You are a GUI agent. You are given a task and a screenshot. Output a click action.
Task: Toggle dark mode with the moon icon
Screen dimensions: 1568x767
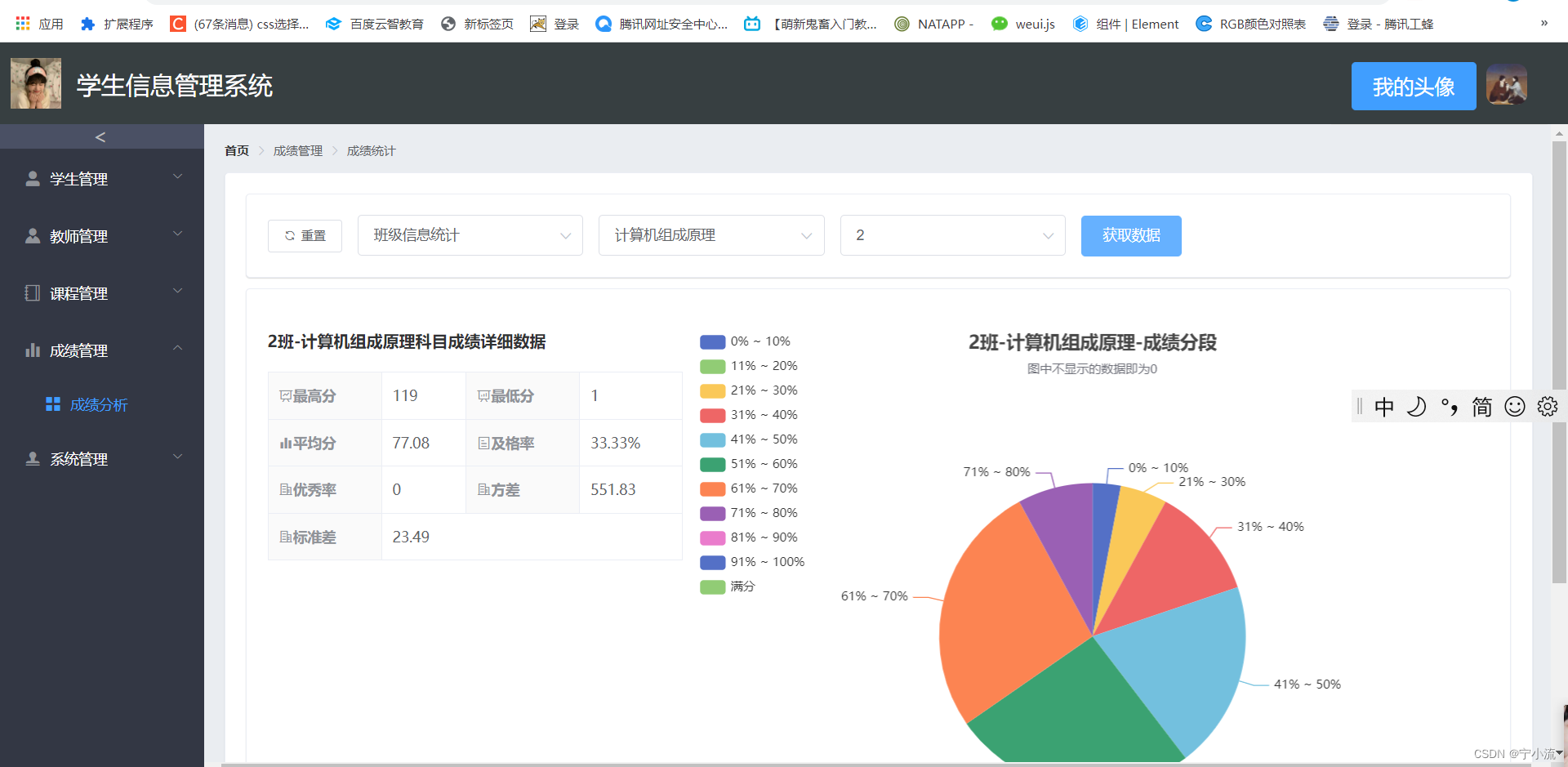coord(1418,406)
